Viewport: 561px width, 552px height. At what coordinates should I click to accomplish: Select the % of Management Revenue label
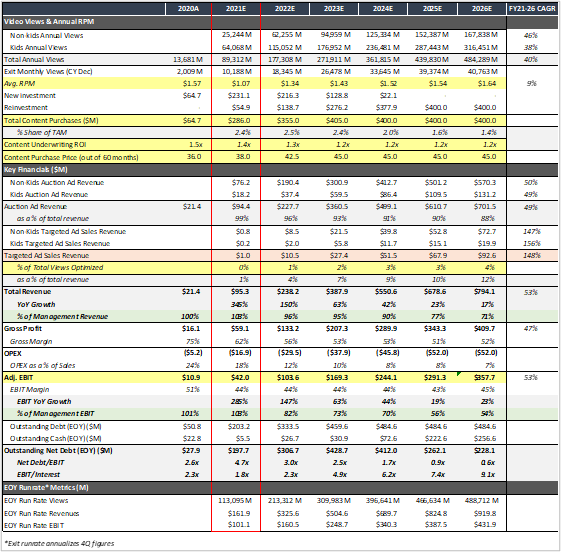click(62, 316)
